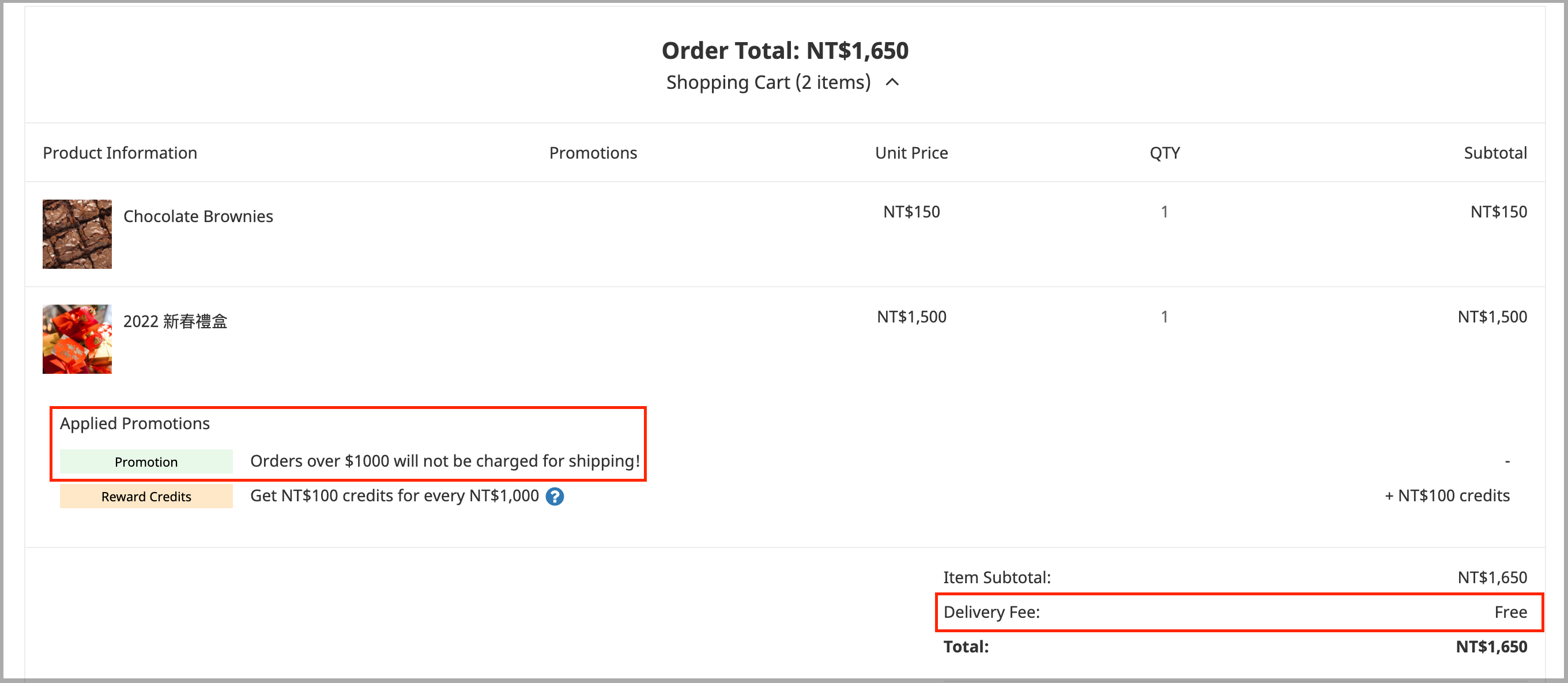Click the QTY column header
Viewport: 1568px width, 683px height.
[x=1164, y=153]
